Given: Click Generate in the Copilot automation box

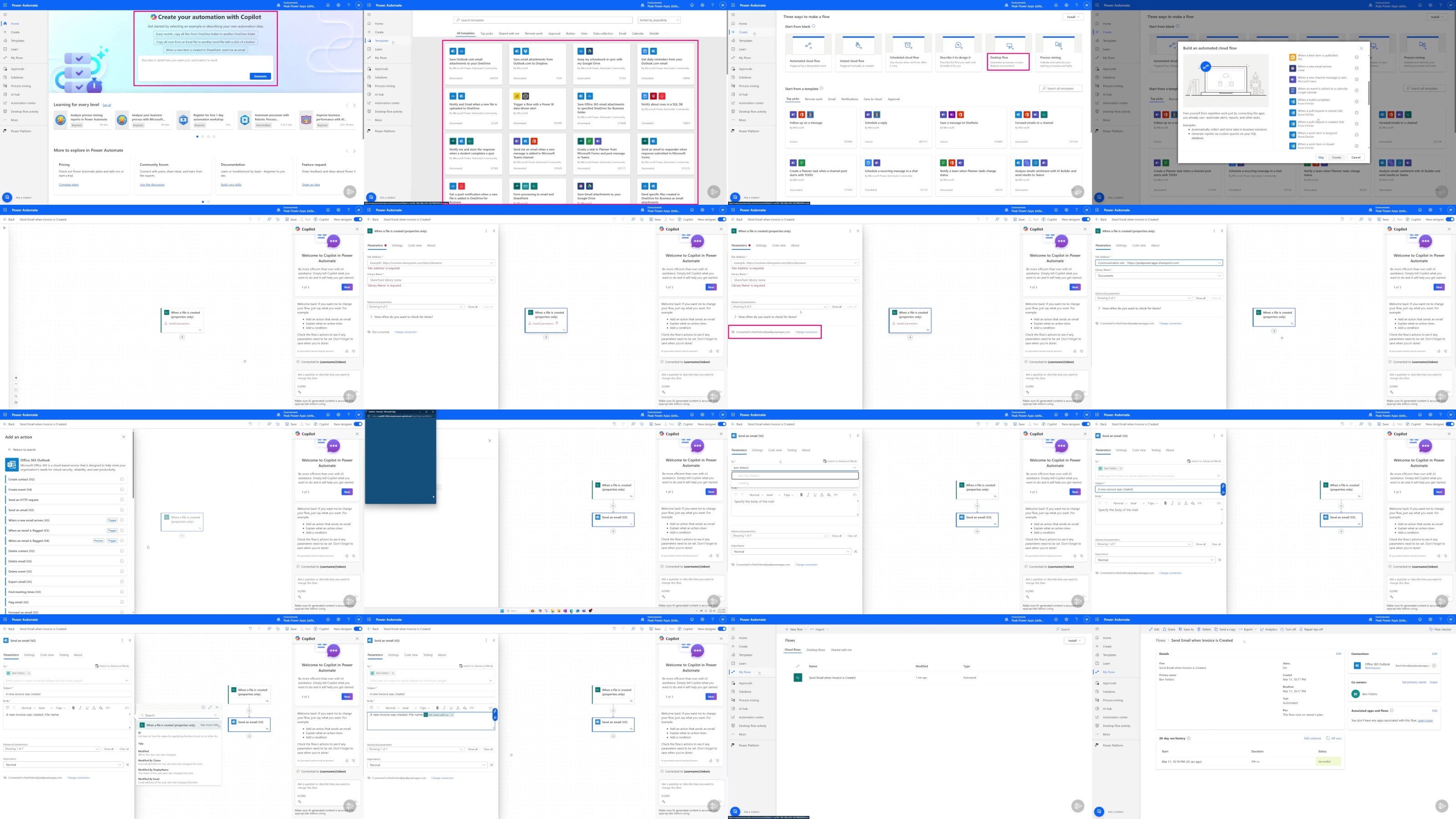Looking at the screenshot, I should 260,76.
